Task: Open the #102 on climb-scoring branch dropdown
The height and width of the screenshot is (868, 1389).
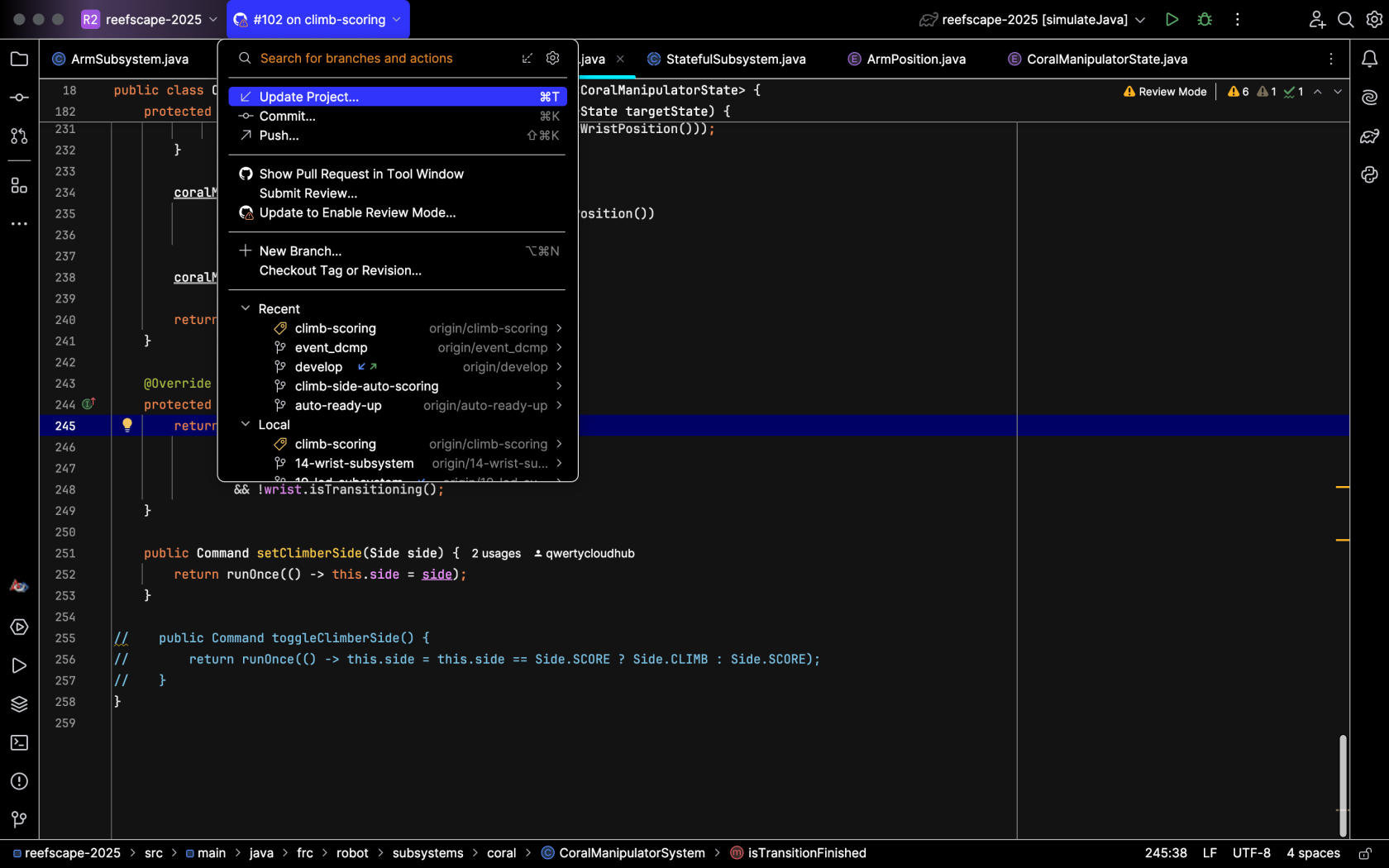Action: pyautogui.click(x=318, y=19)
